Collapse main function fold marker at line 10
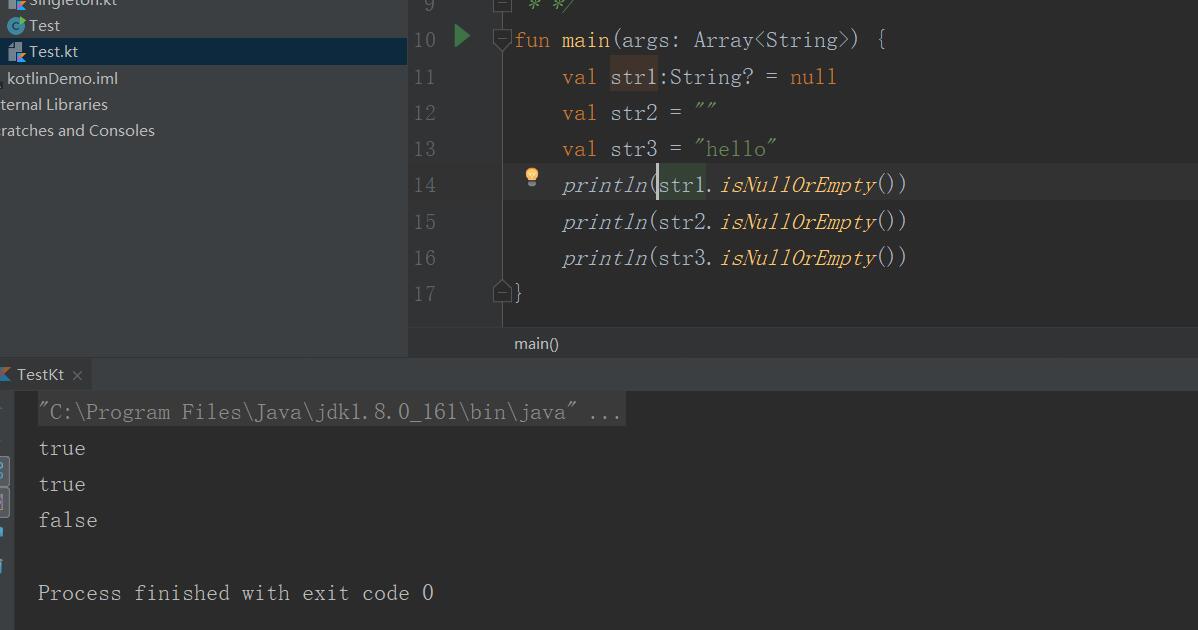1198x630 pixels. click(502, 38)
